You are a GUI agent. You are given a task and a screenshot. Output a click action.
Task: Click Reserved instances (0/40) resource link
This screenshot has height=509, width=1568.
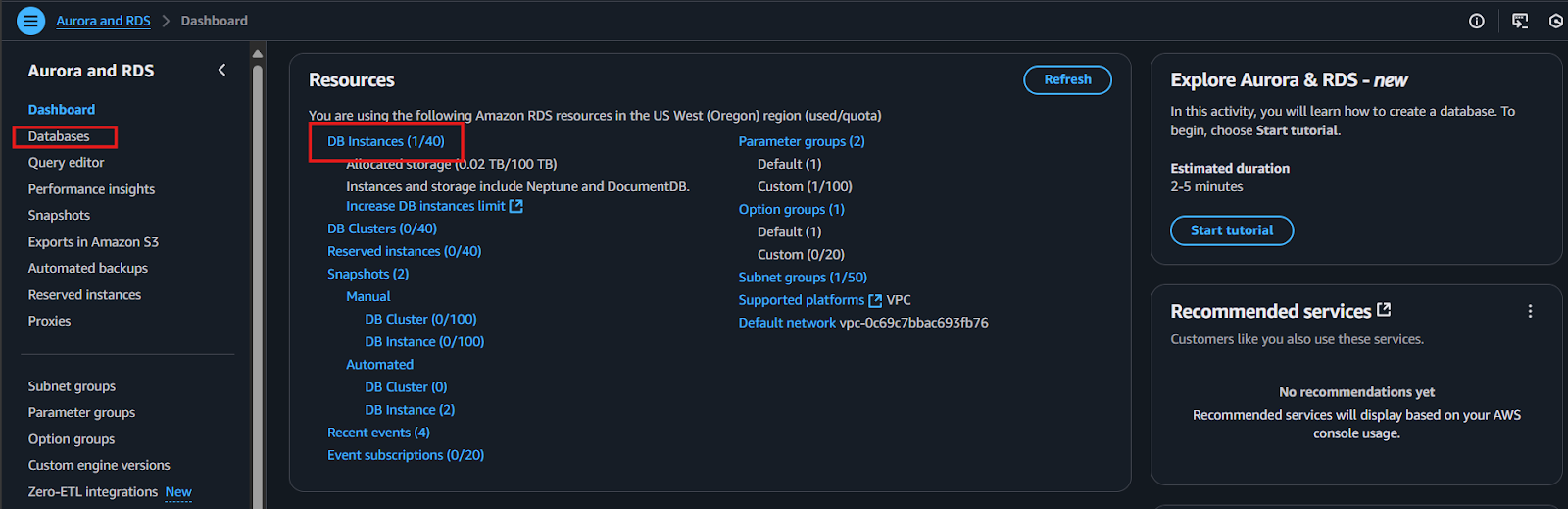[405, 251]
